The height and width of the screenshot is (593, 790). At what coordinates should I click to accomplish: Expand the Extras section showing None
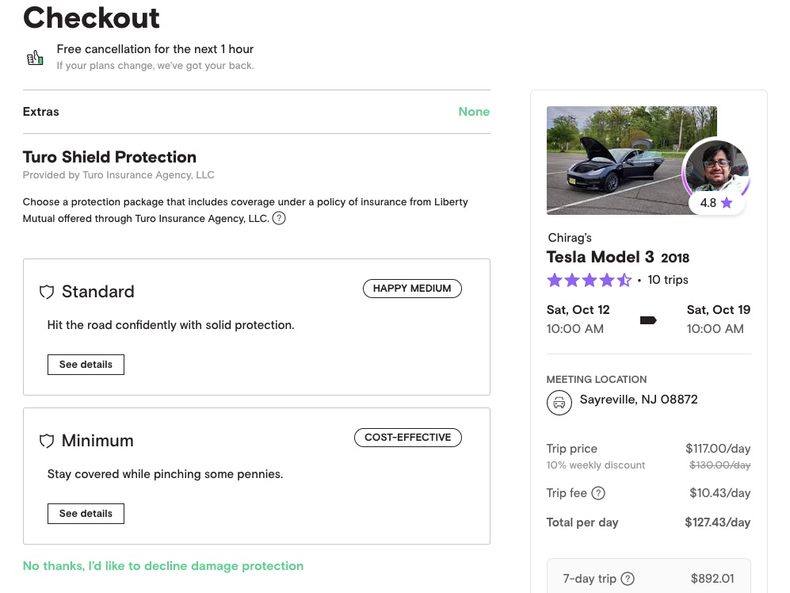[x=473, y=112]
